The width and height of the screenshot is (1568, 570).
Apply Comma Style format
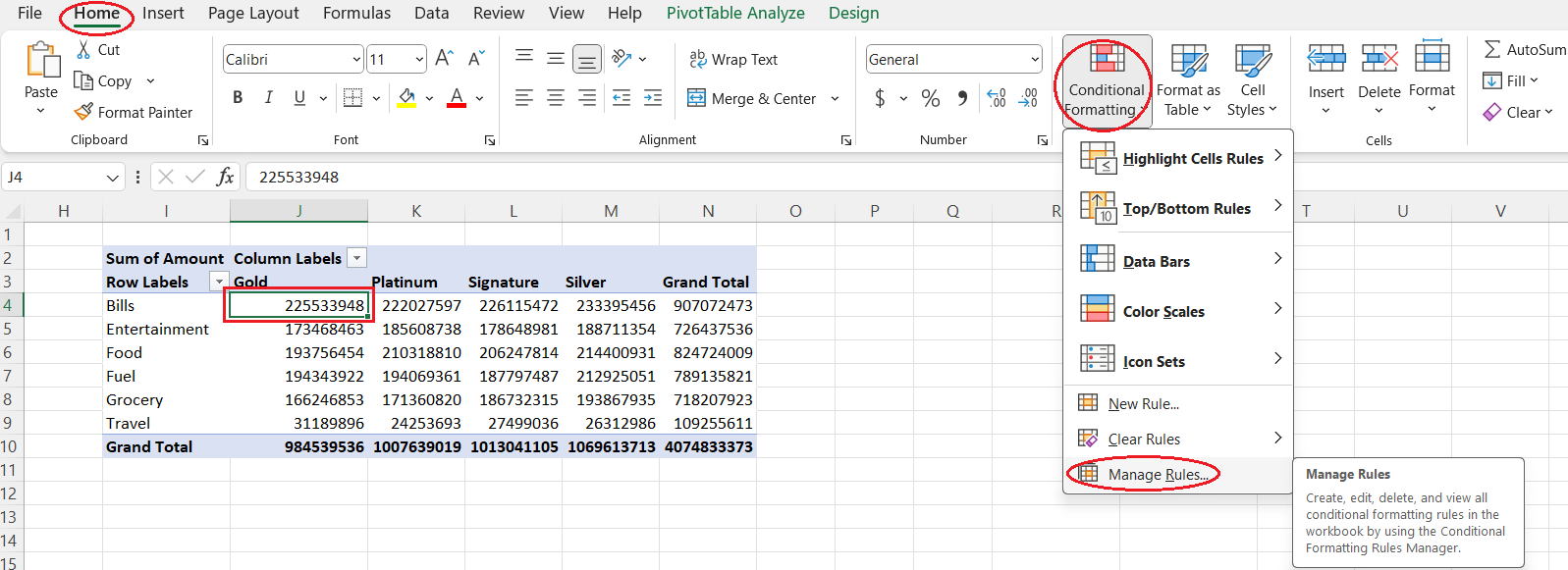tap(962, 98)
